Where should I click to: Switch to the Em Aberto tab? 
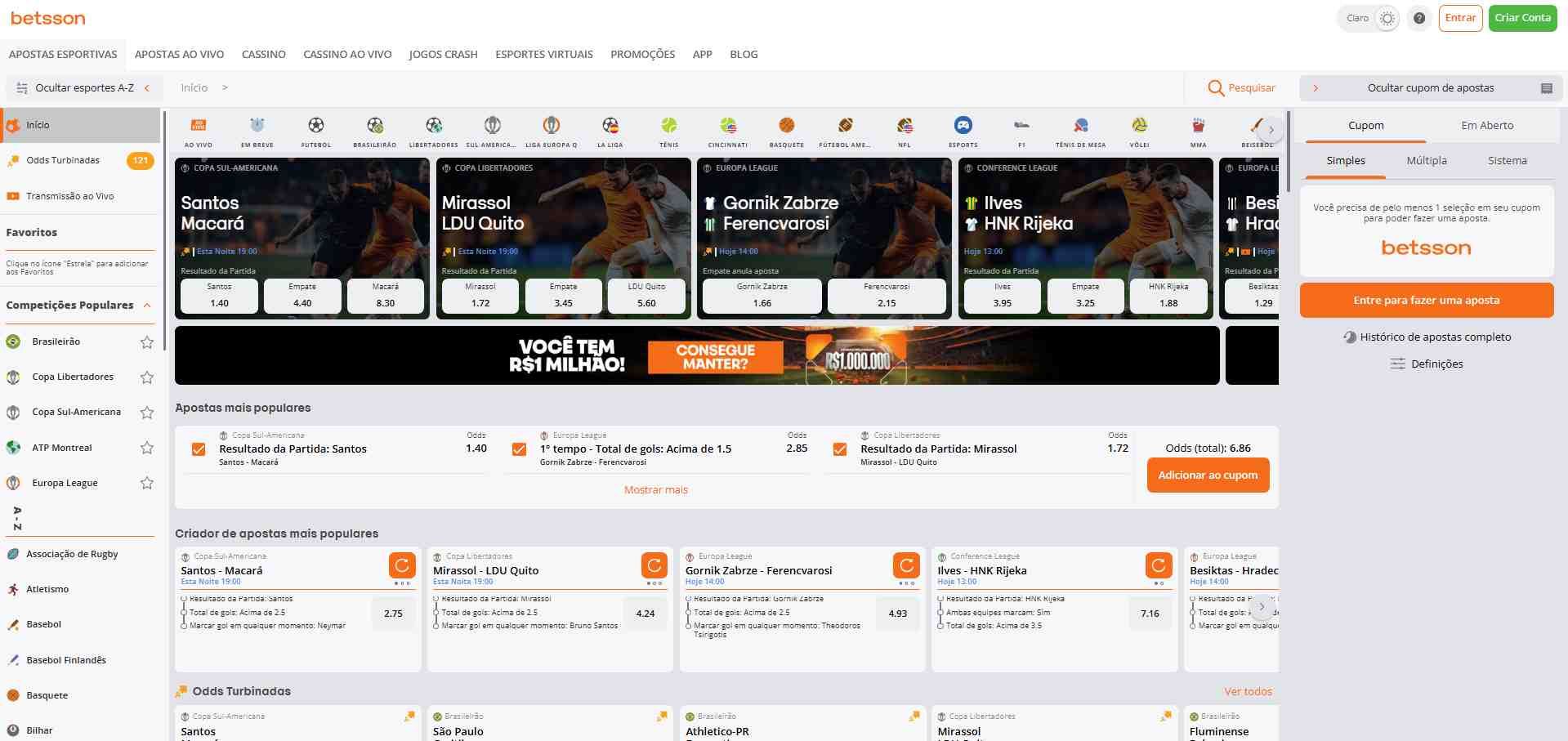point(1487,126)
